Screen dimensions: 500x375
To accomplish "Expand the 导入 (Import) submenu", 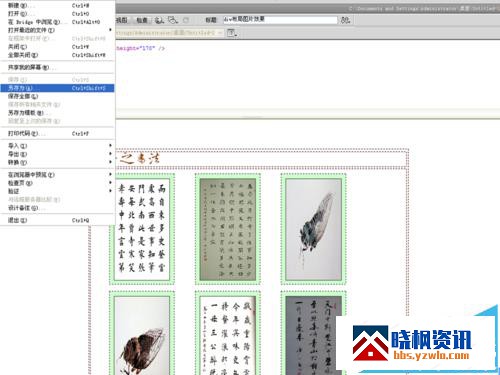I will click(x=57, y=146).
